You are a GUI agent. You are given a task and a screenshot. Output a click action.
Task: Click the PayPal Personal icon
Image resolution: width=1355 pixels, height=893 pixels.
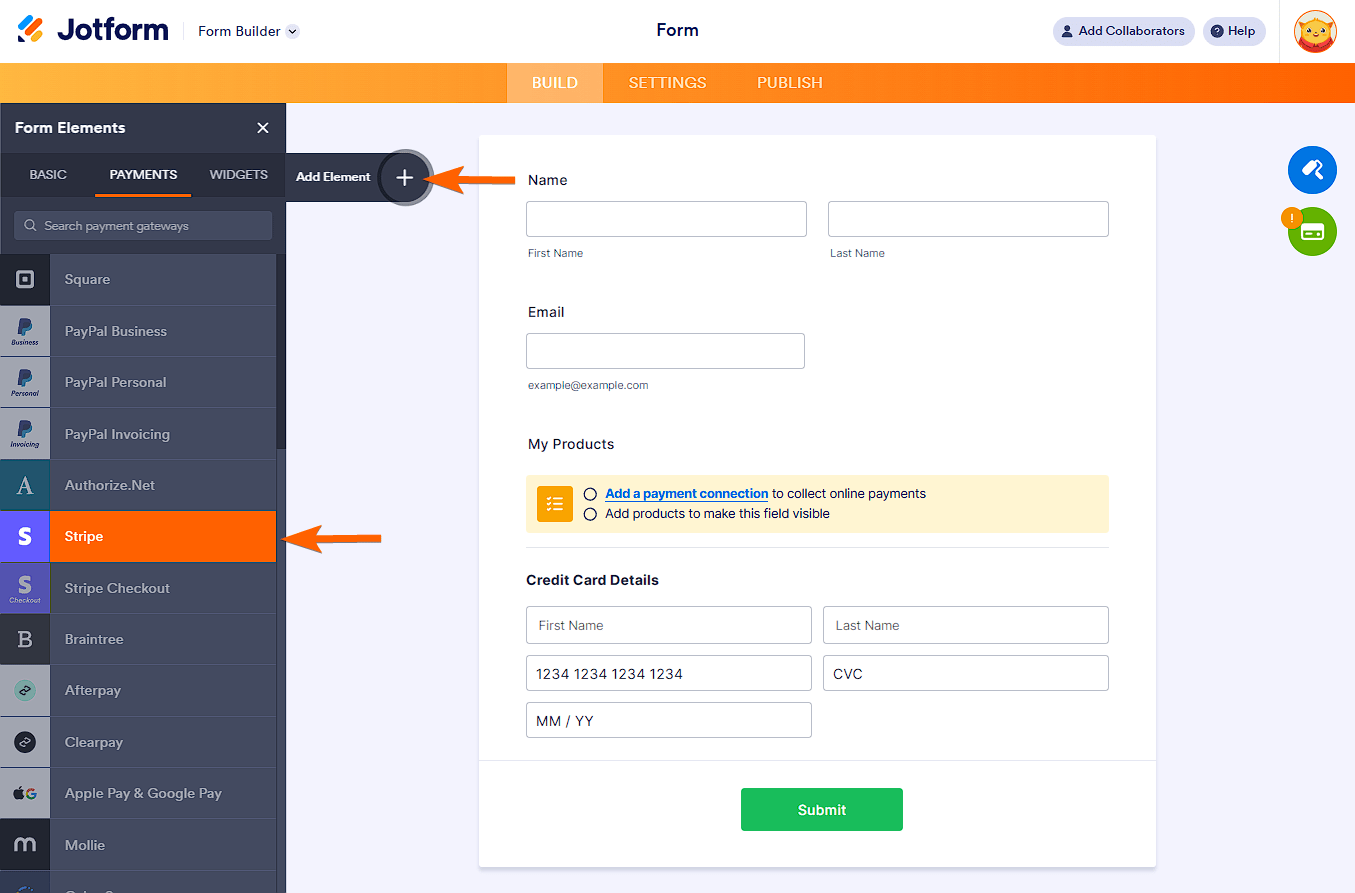25,382
